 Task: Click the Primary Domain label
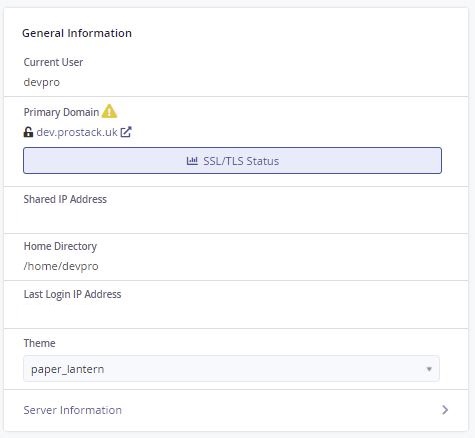[61, 112]
